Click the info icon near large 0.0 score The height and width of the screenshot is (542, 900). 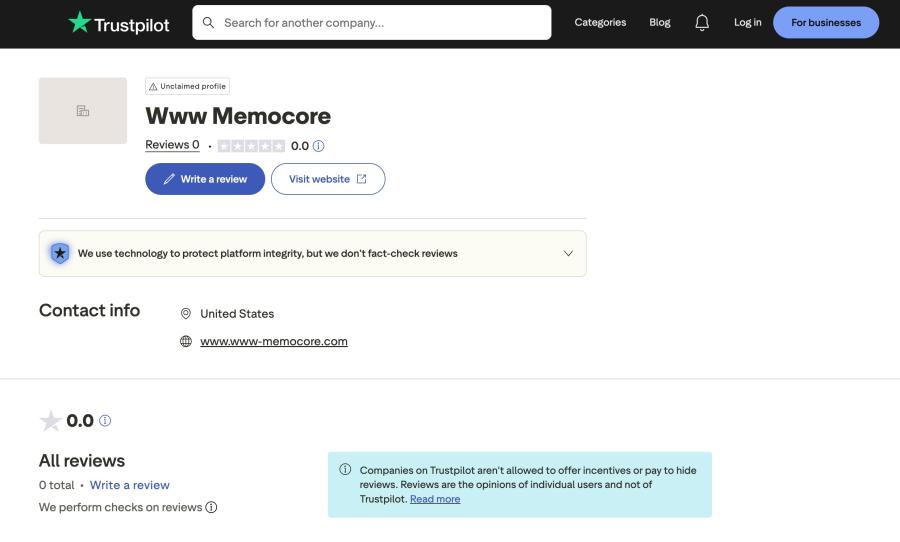(105, 421)
